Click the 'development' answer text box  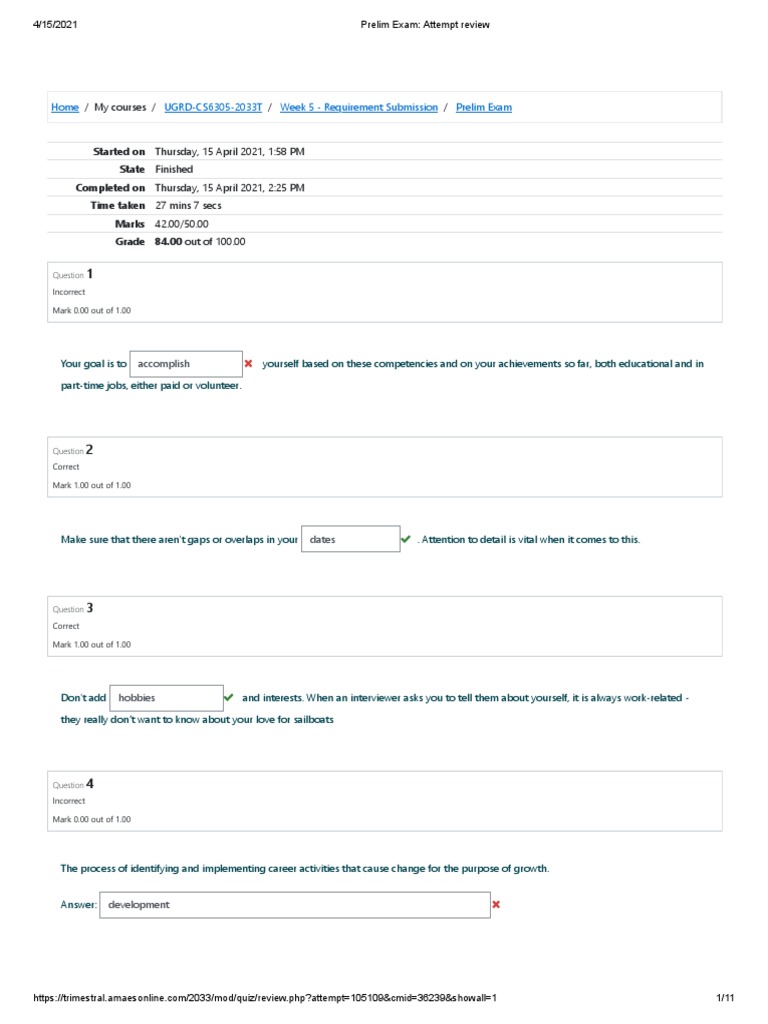click(294, 905)
